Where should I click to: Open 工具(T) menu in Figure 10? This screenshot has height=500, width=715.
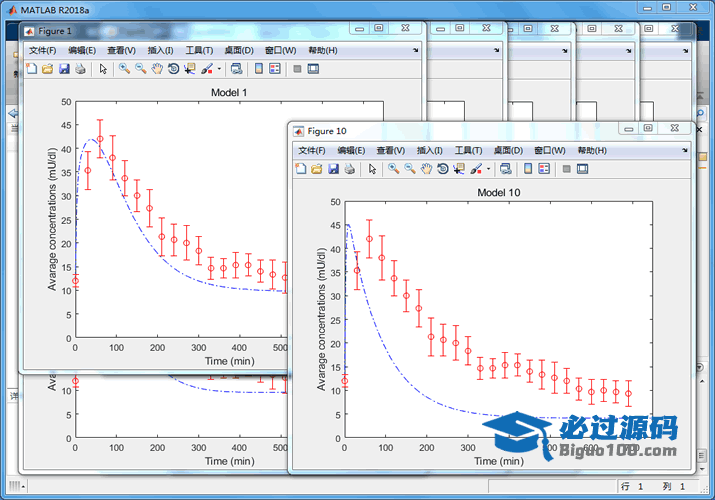468,151
